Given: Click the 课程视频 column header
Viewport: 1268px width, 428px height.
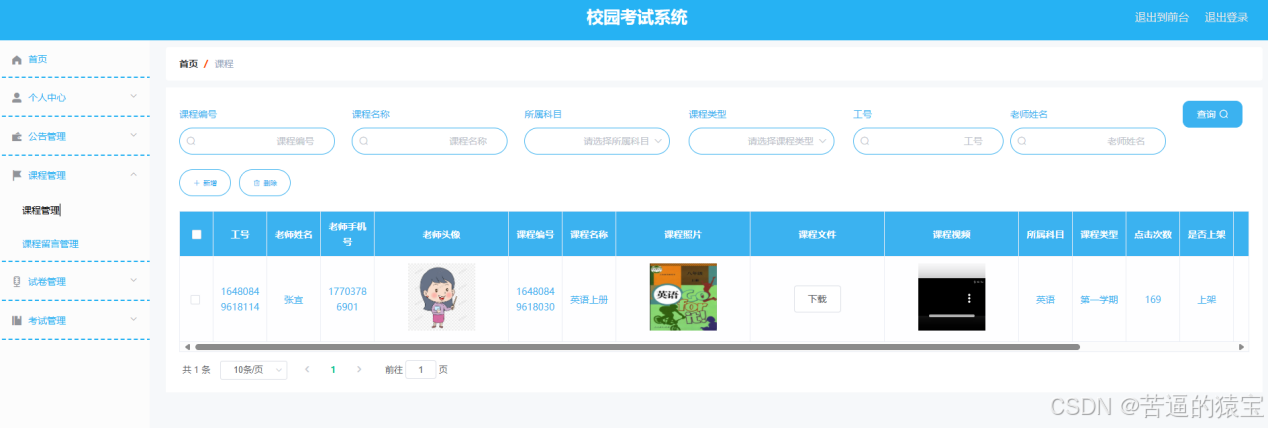Looking at the screenshot, I should point(951,235).
